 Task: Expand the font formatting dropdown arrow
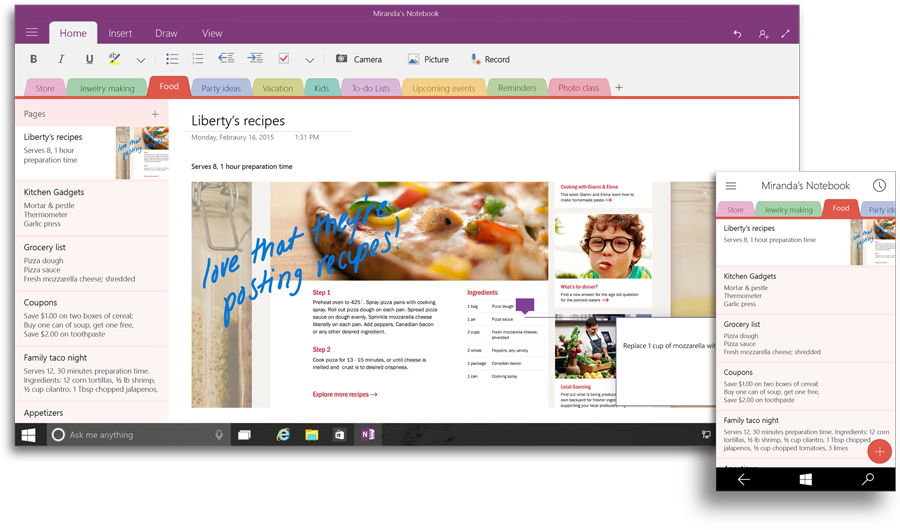coord(141,60)
